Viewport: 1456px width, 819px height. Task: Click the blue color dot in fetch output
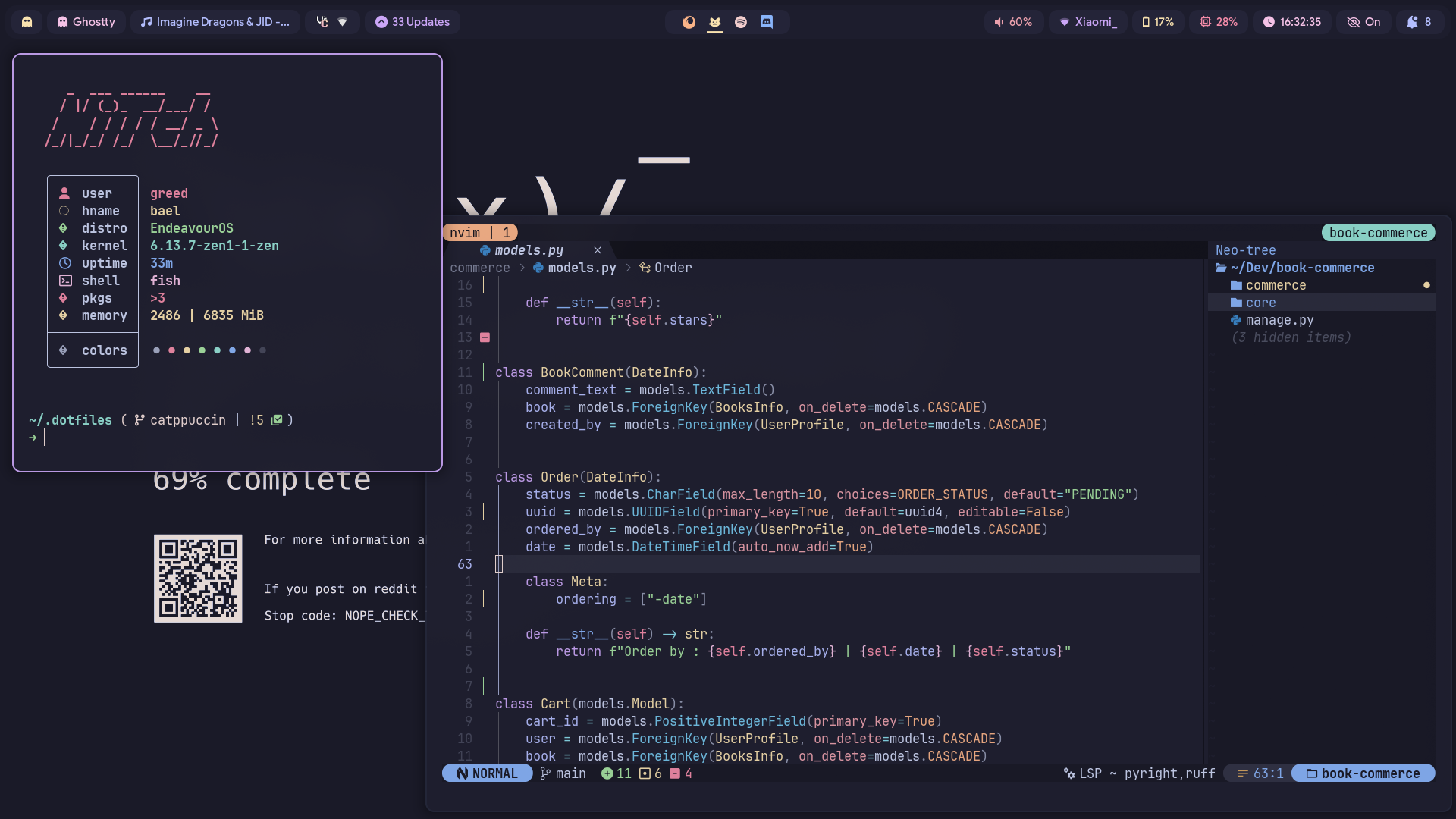(x=232, y=350)
